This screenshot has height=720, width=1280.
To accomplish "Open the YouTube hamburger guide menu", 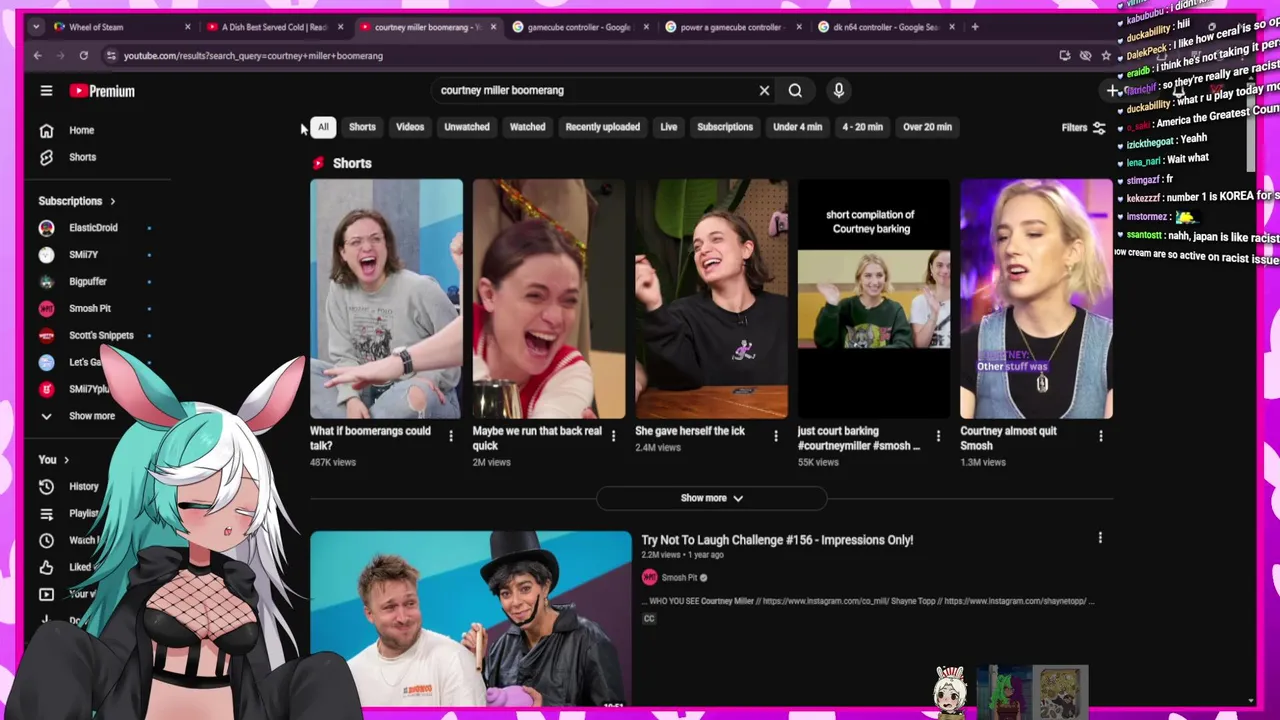I will tap(46, 91).
